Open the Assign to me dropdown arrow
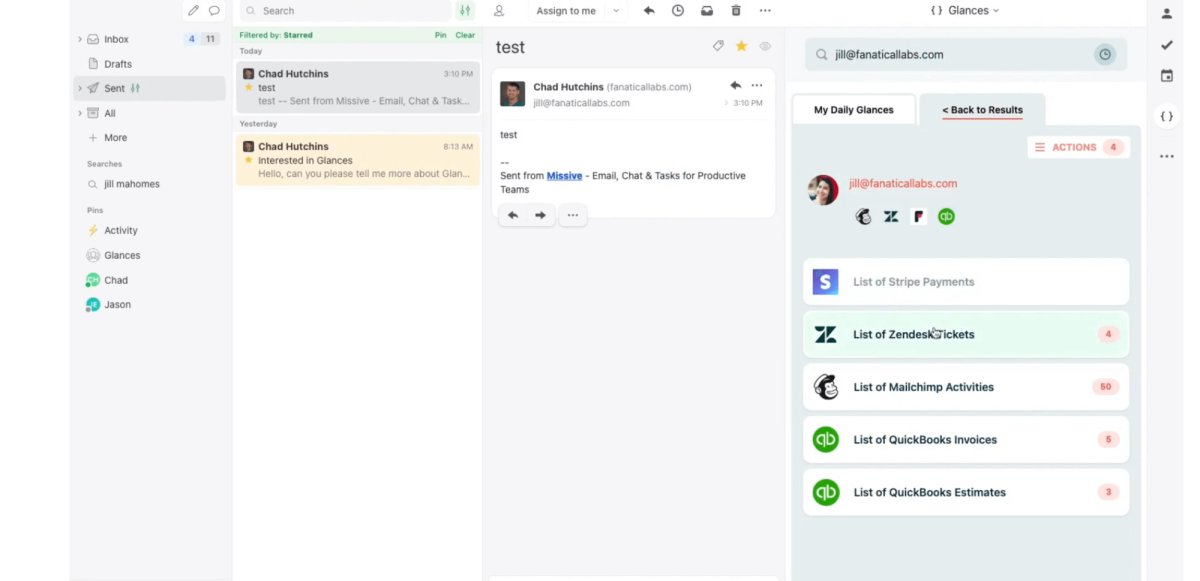 [615, 11]
